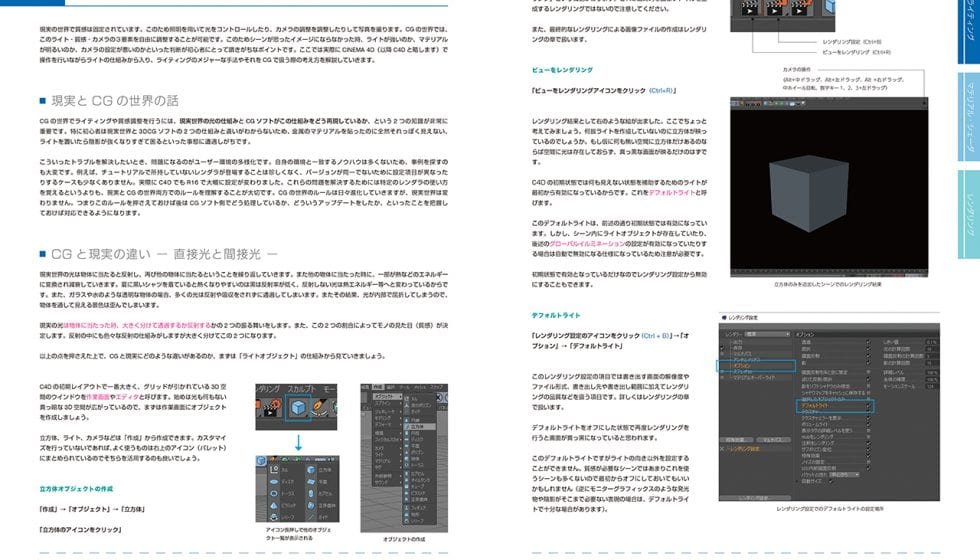The height and width of the screenshot is (560, 980).
Task: Select ディスク disc icon in object palette
Action: click(274, 481)
